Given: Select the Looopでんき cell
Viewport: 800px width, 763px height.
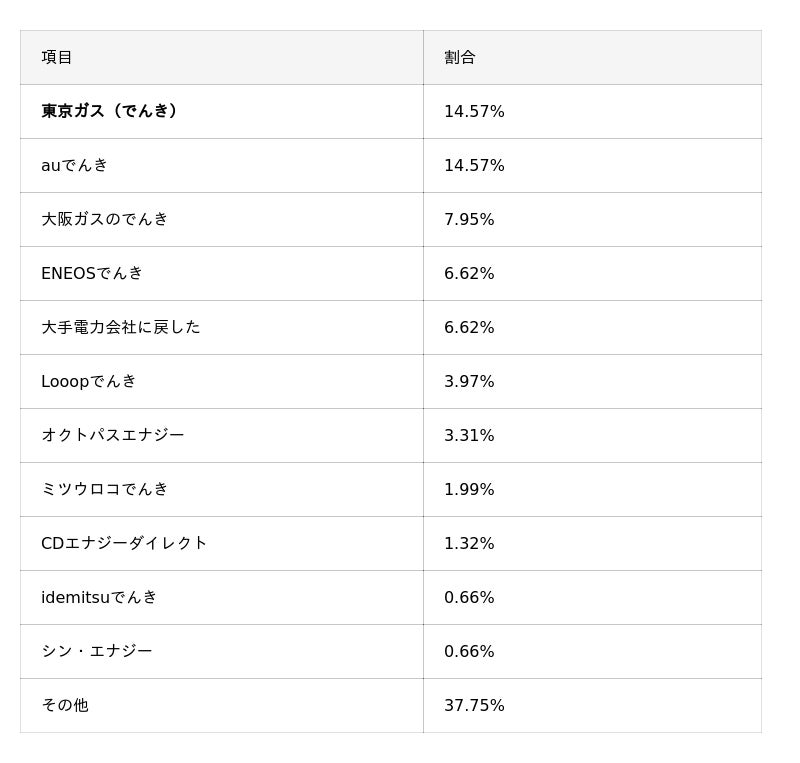Looking at the screenshot, I should pyautogui.click(x=89, y=381).
